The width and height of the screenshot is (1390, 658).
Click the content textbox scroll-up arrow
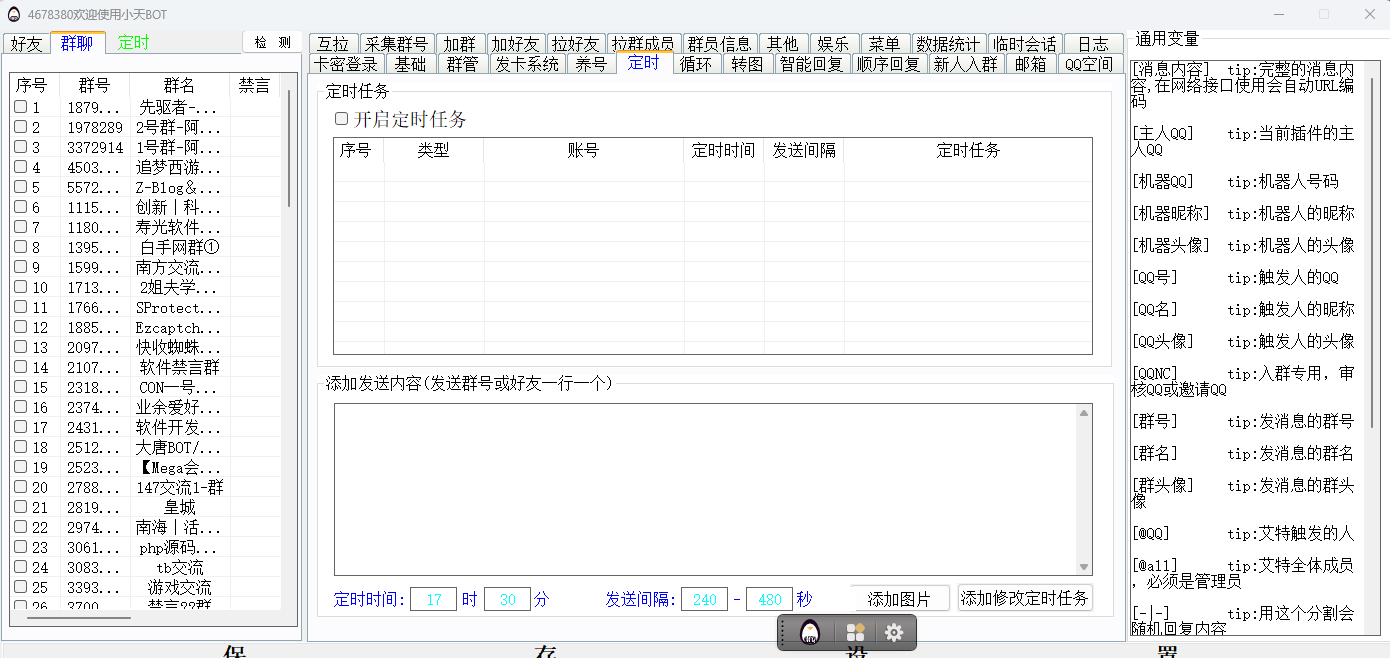pyautogui.click(x=1084, y=413)
